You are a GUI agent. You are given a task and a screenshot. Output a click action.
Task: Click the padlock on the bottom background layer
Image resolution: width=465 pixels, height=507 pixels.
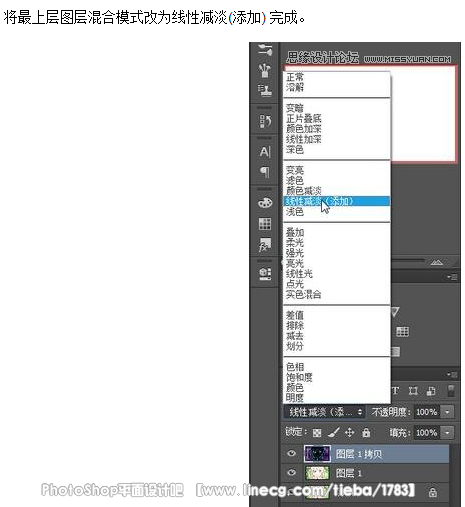point(433,492)
